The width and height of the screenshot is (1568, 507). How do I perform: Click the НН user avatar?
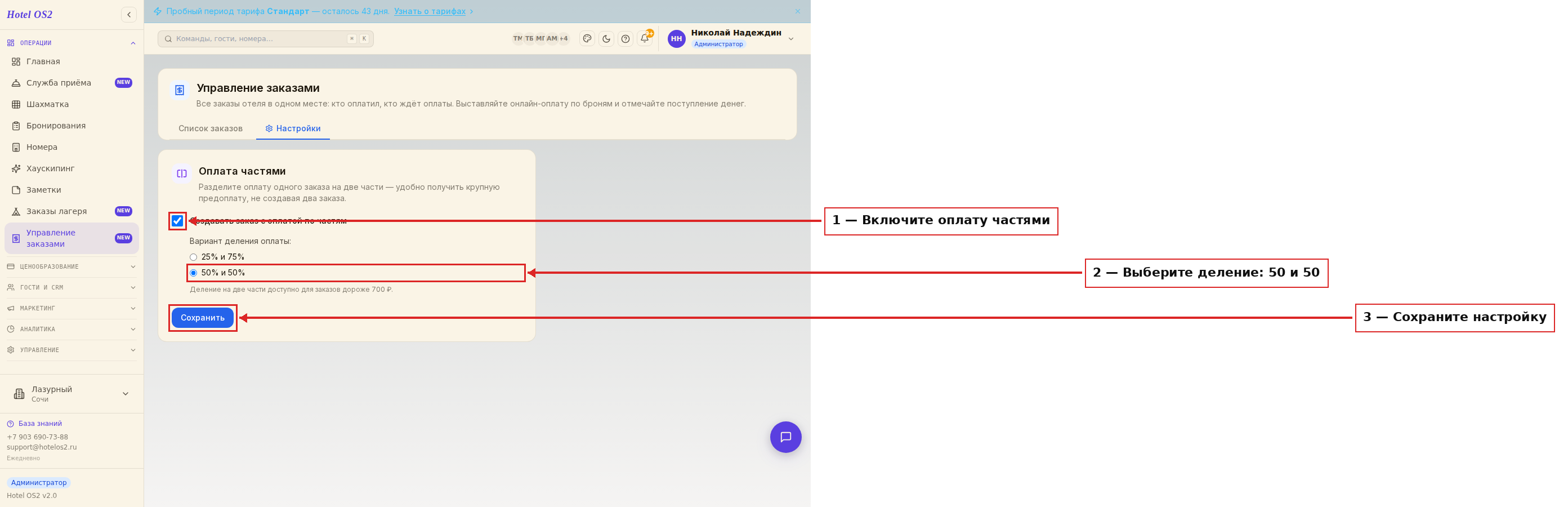[676, 38]
